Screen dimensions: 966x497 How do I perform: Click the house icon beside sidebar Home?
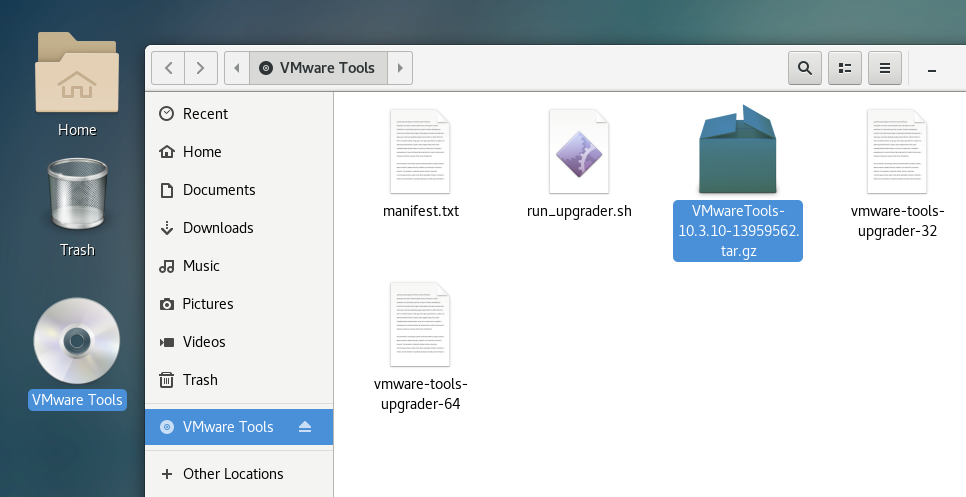pos(166,152)
